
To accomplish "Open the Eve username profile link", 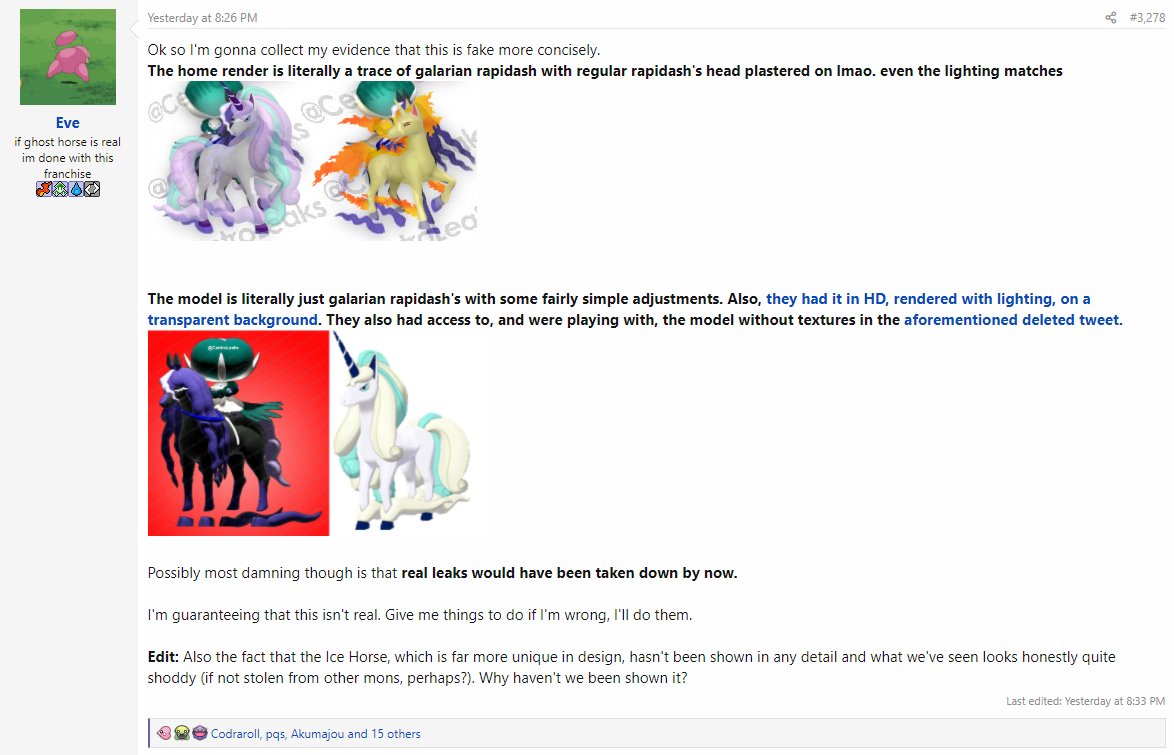I will (x=67, y=123).
